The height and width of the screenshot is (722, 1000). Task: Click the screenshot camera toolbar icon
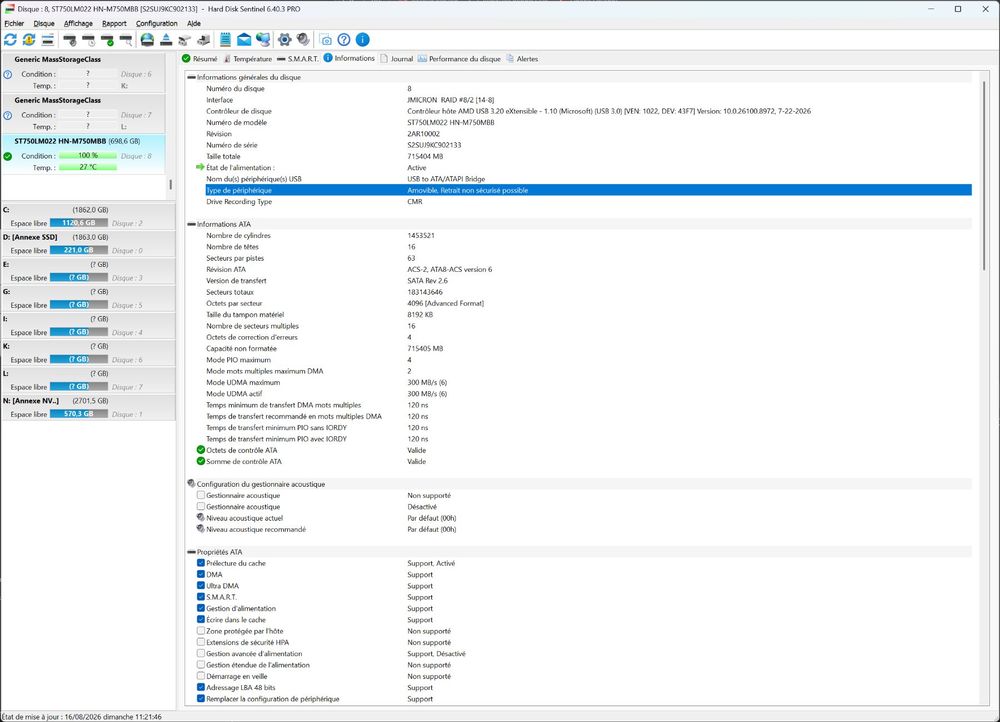coord(325,40)
